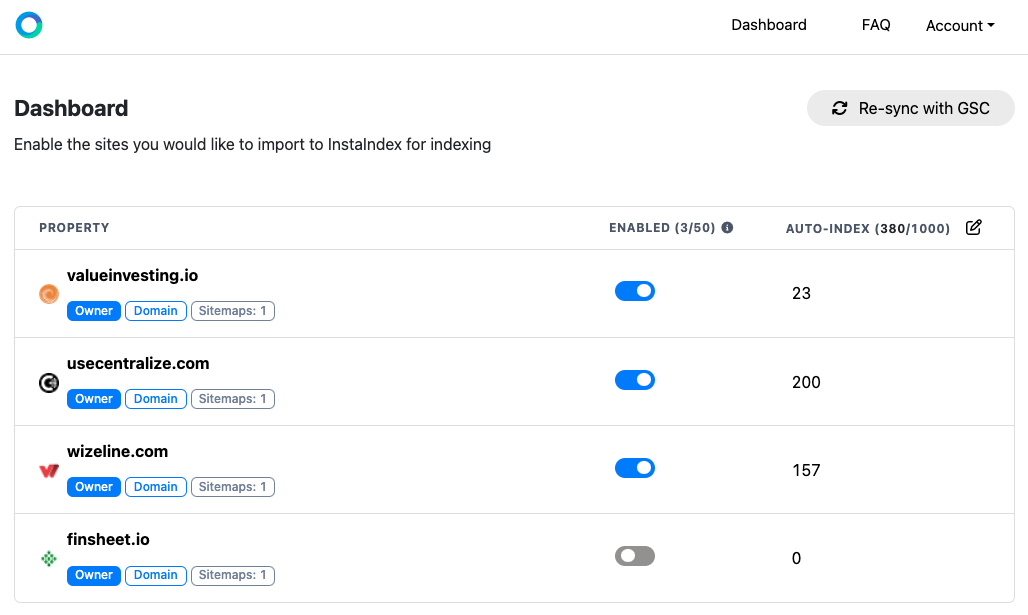Screen dimensions: 1028x615
Task: Click auto-index value 23
Action: pyautogui.click(x=801, y=293)
